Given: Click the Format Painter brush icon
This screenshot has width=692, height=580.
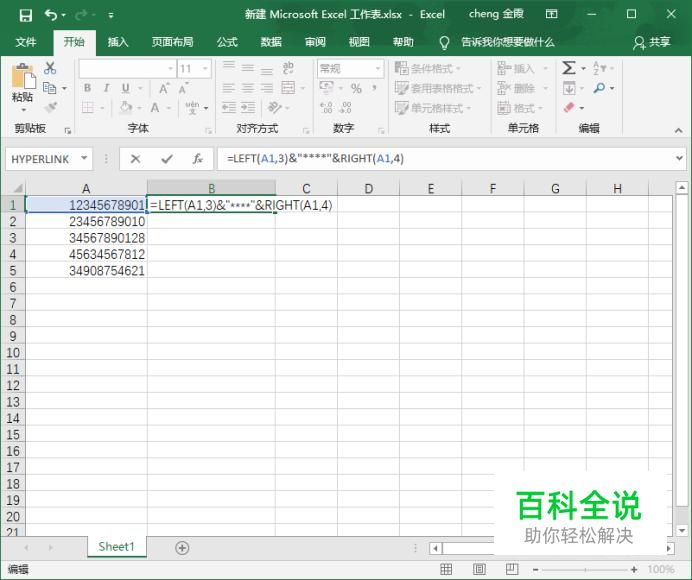Looking at the screenshot, I should [x=50, y=107].
